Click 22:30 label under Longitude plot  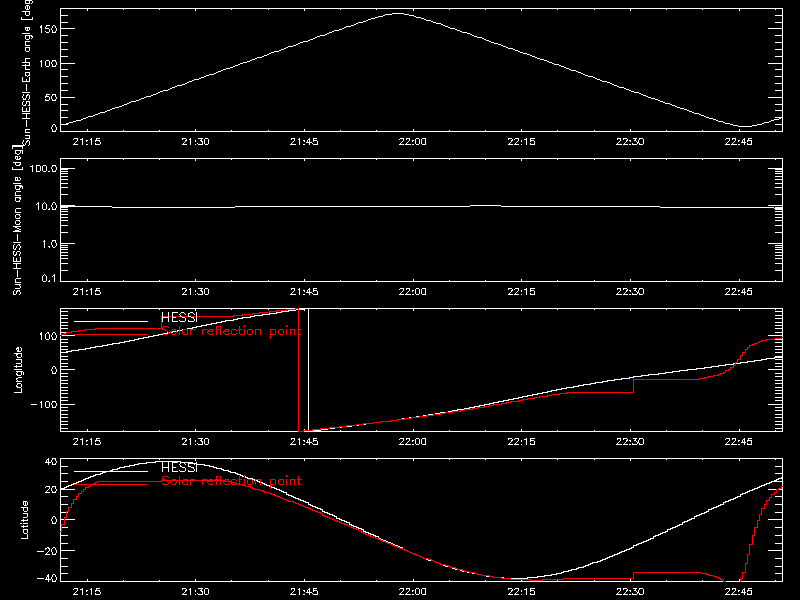point(630,441)
